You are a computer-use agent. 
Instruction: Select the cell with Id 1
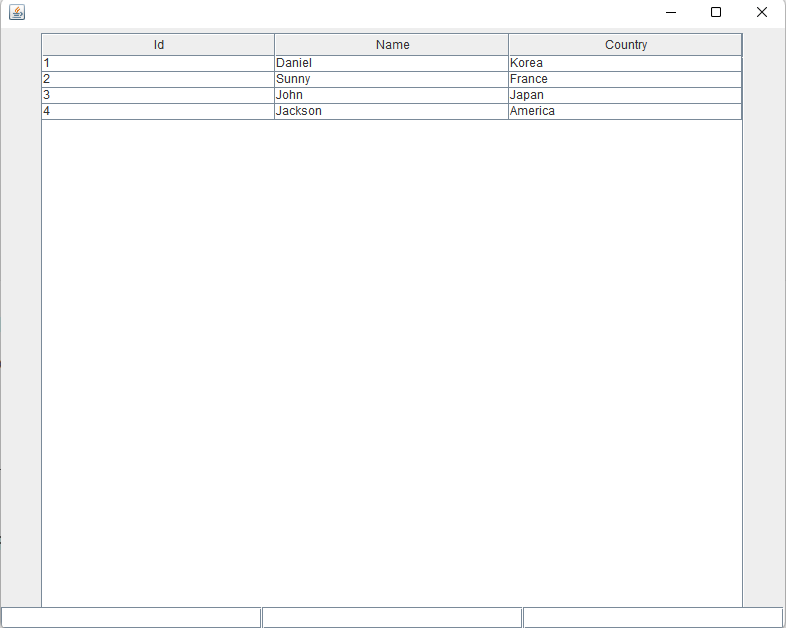click(158, 63)
